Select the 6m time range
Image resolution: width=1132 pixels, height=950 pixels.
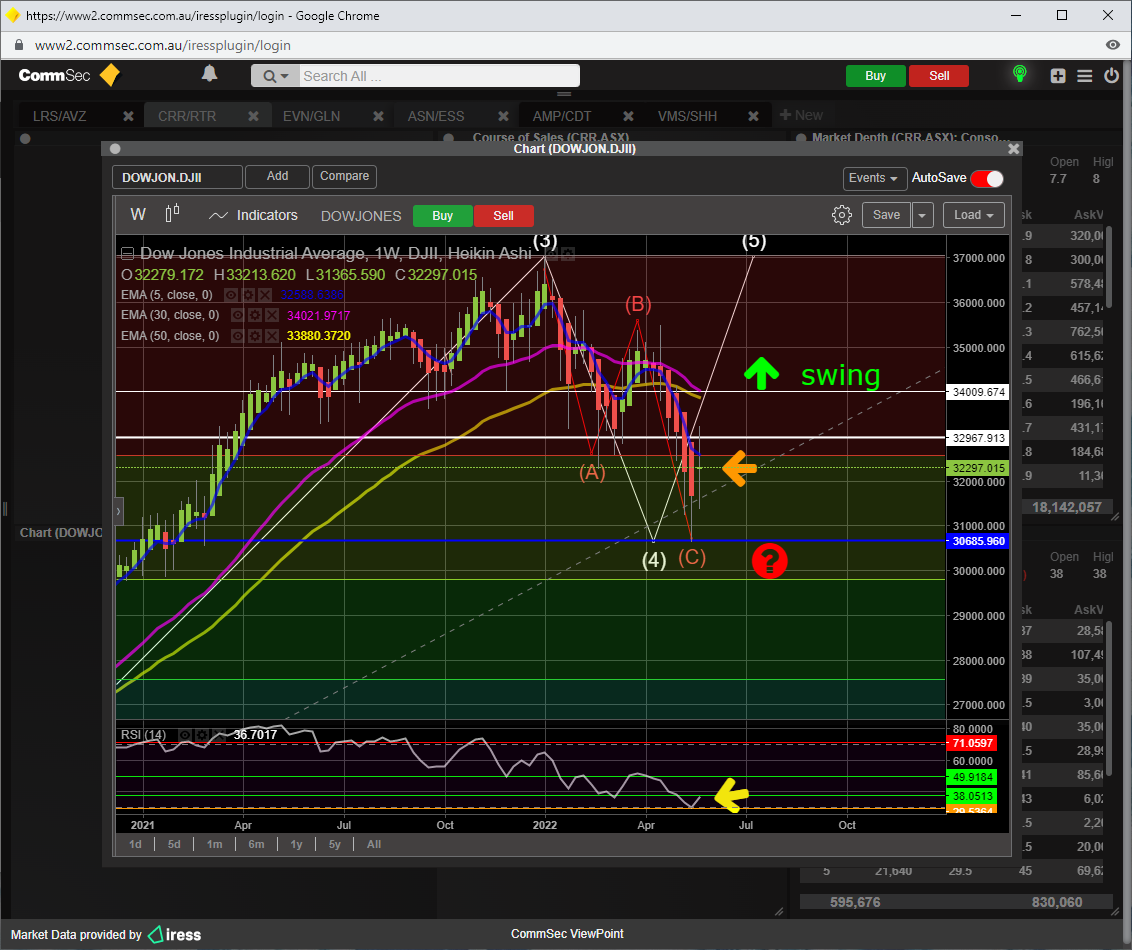click(256, 844)
